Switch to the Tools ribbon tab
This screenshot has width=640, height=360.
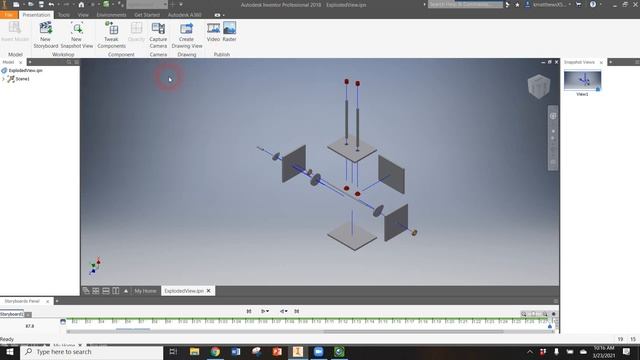click(x=64, y=15)
